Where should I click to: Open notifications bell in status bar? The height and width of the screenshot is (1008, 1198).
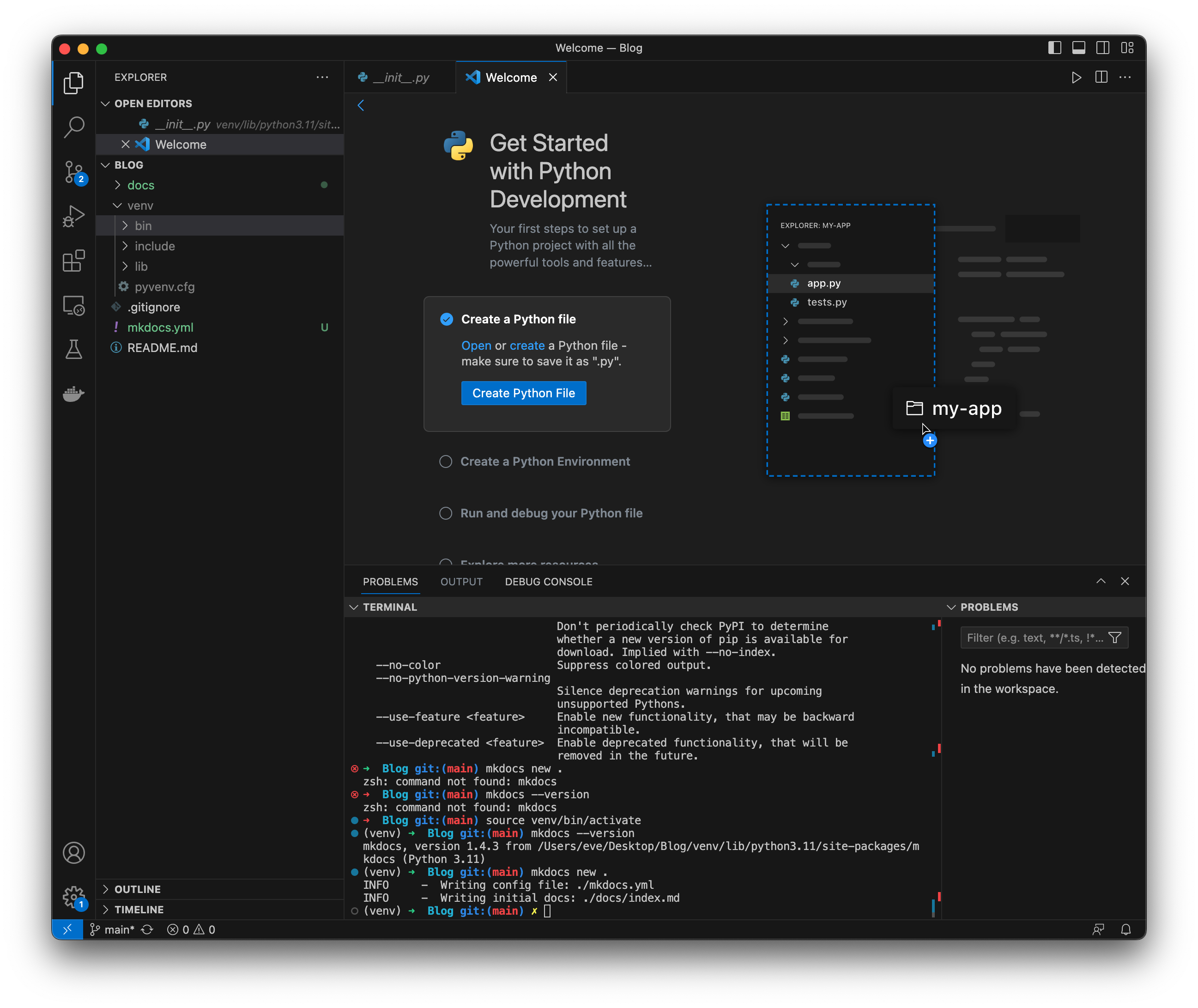(x=1125, y=930)
